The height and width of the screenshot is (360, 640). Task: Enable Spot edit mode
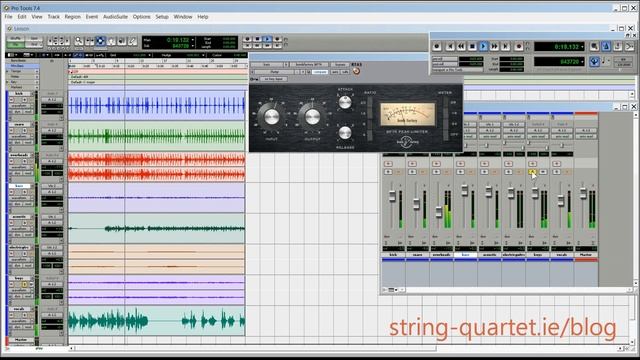click(34, 38)
